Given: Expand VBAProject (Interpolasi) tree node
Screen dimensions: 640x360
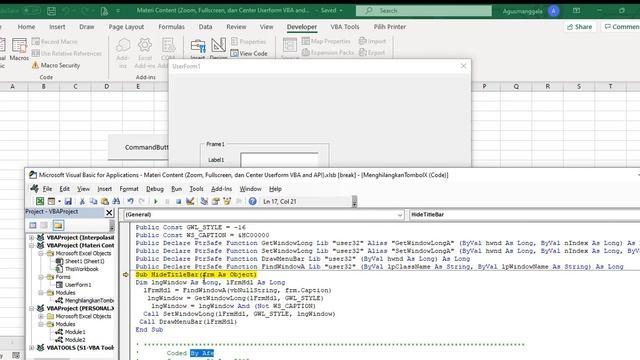Looking at the screenshot, I should pyautogui.click(x=31, y=238).
